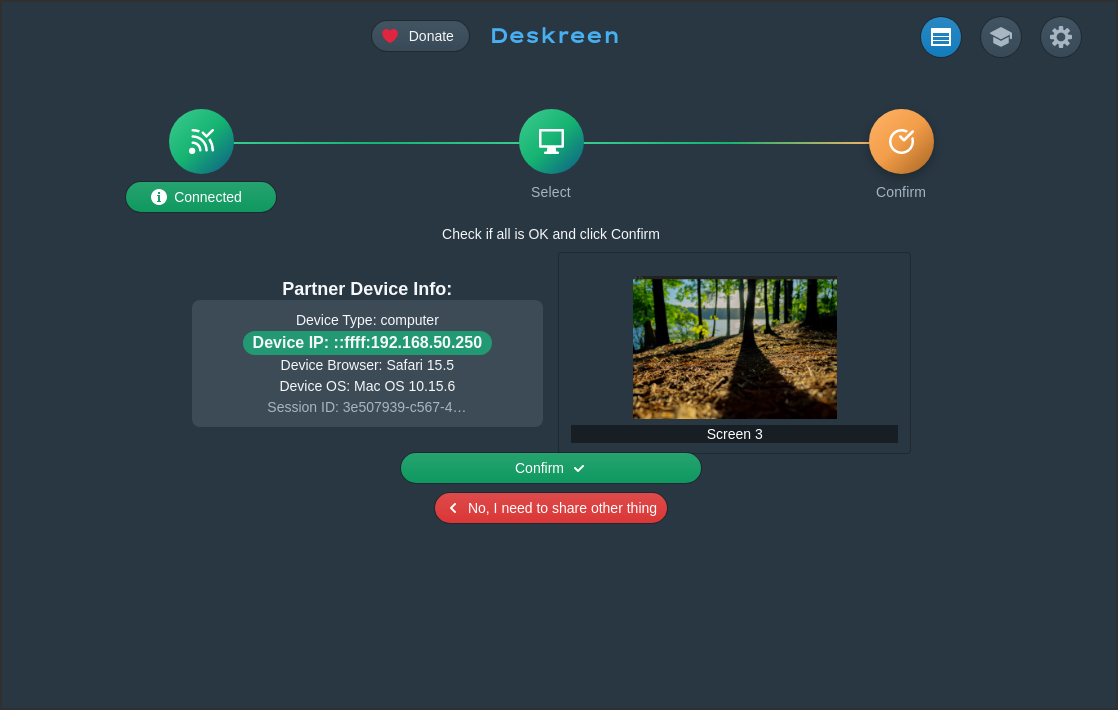Screen dimensions: 1118x710
Task: Click the Screen 3 label
Action: (x=734, y=434)
